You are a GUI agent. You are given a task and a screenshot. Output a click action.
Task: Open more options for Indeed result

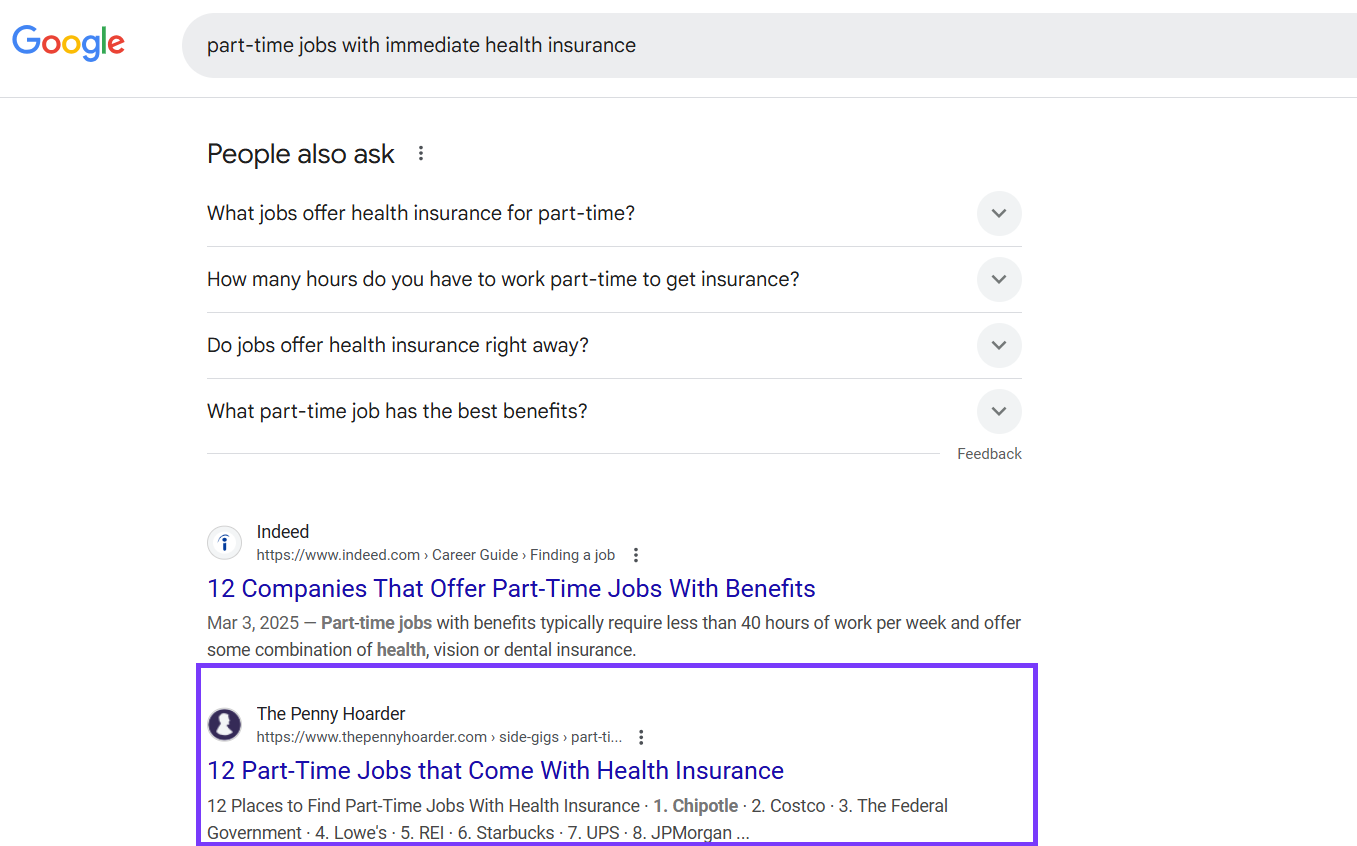coord(635,555)
